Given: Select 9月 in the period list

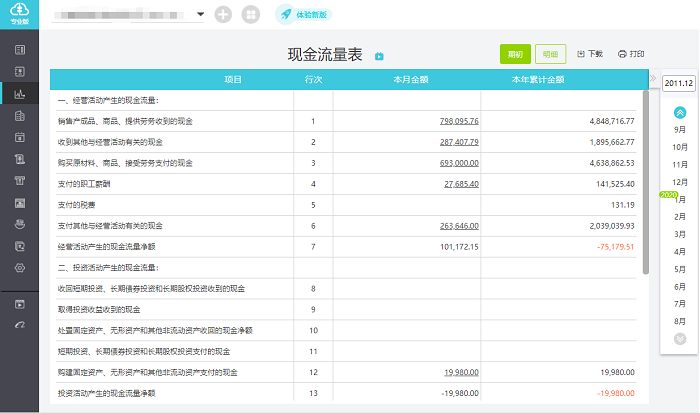Looking at the screenshot, I should [680, 130].
